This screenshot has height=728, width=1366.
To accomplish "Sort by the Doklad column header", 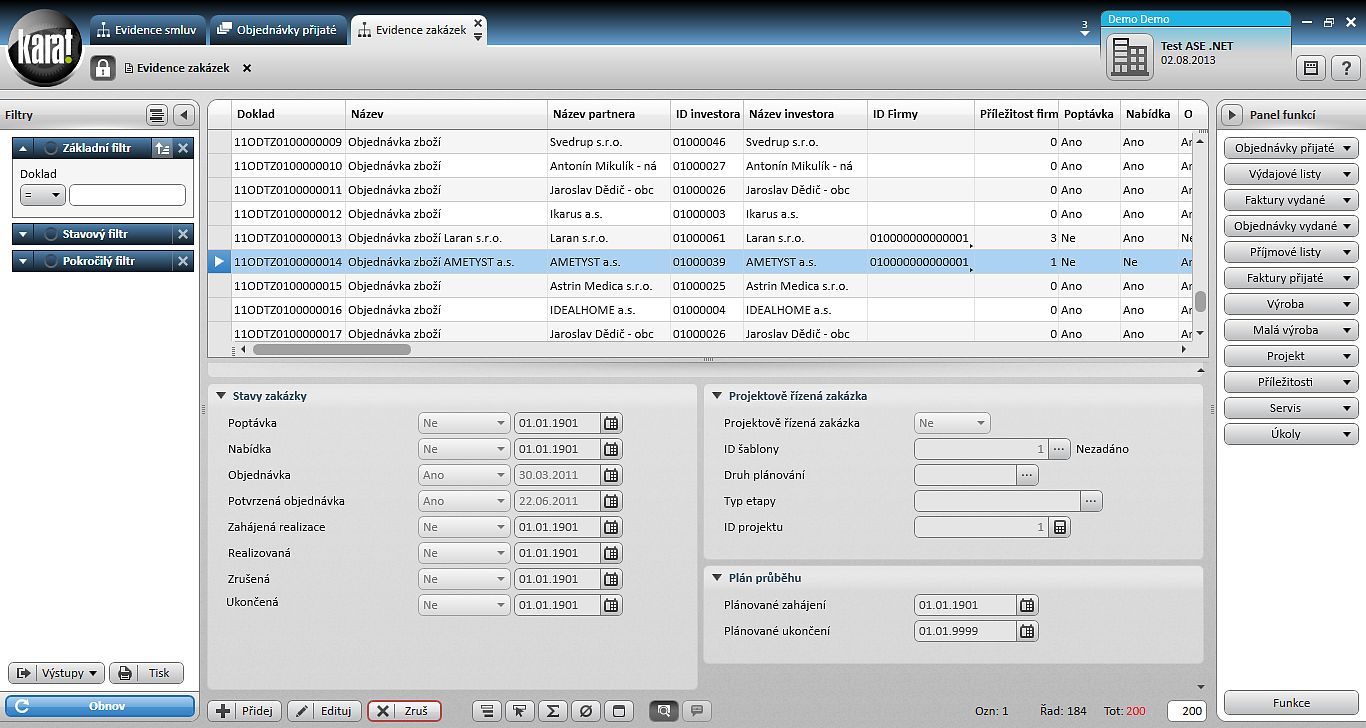I will 289,114.
